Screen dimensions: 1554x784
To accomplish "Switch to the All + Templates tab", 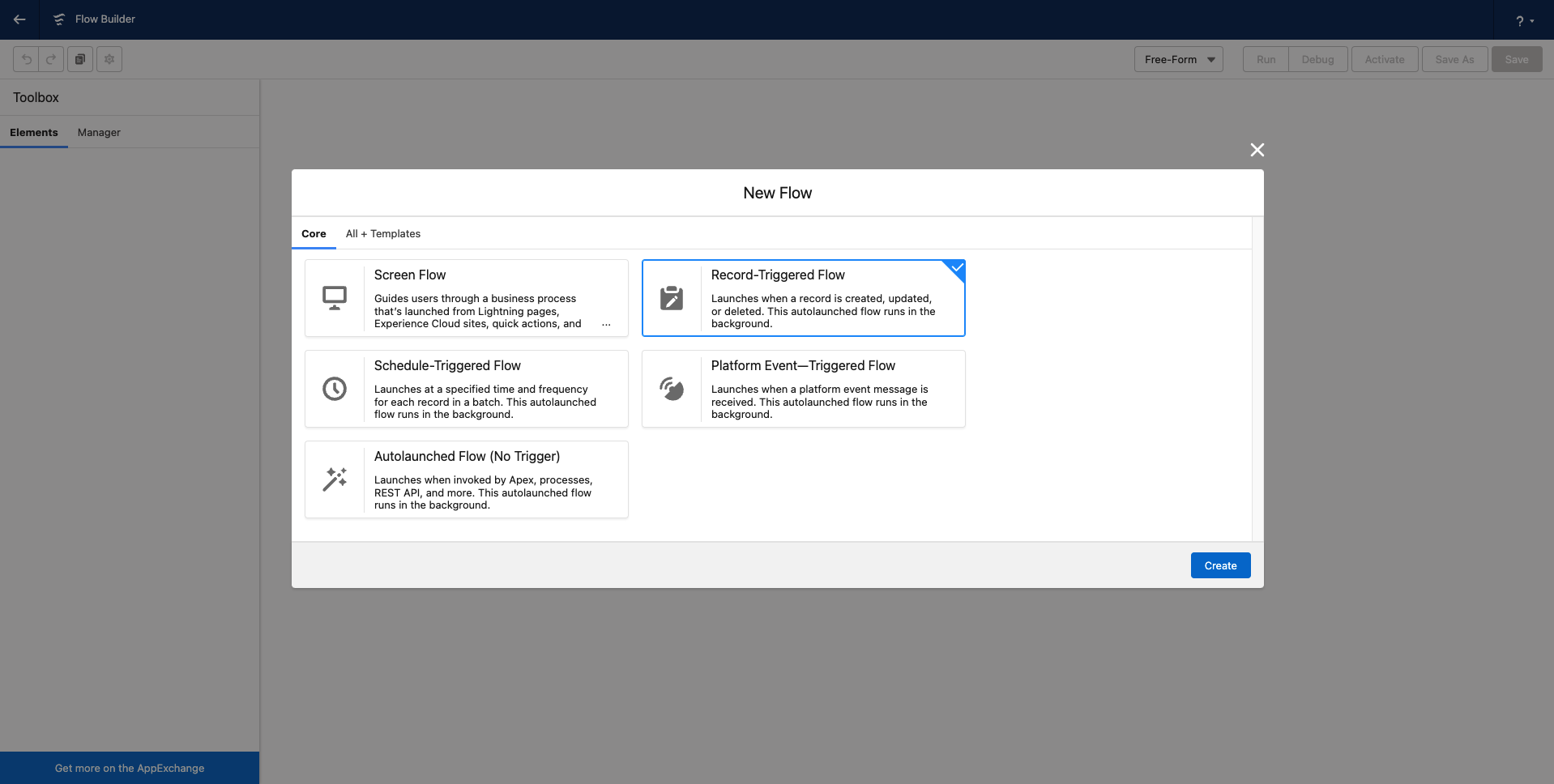I will pos(382,233).
